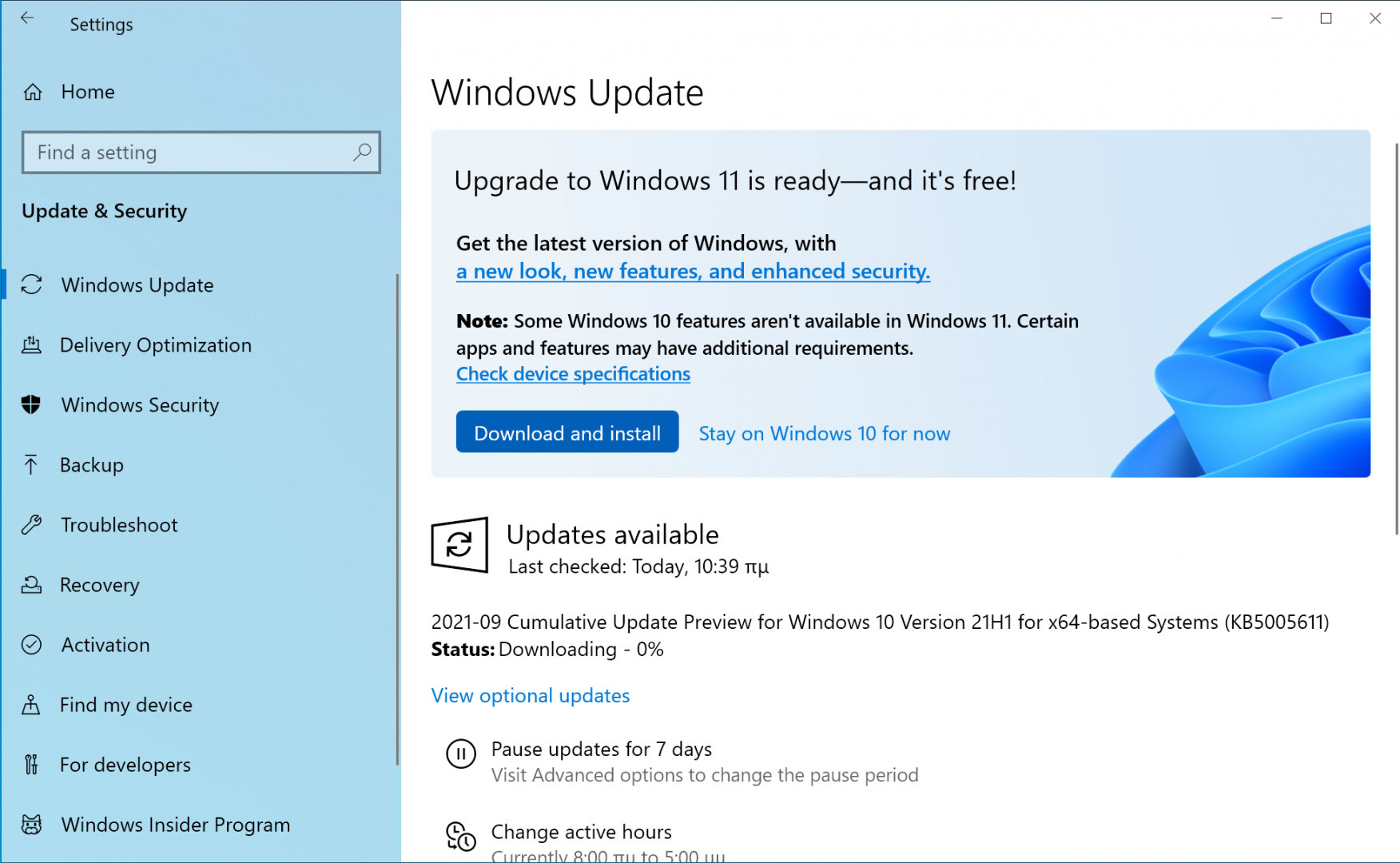
Task: Open Windows Insider Program settings
Action: tap(176, 825)
